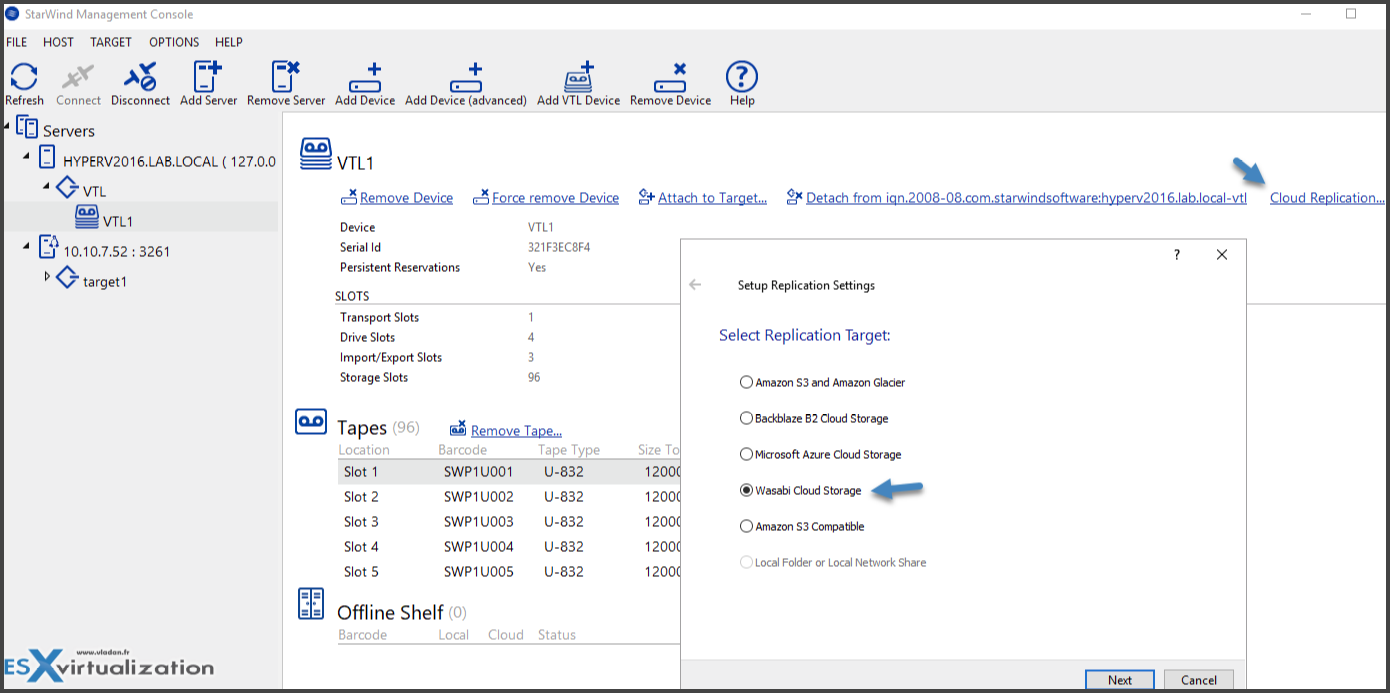Open the OPTIONS menu
1390x693 pixels.
tap(174, 42)
